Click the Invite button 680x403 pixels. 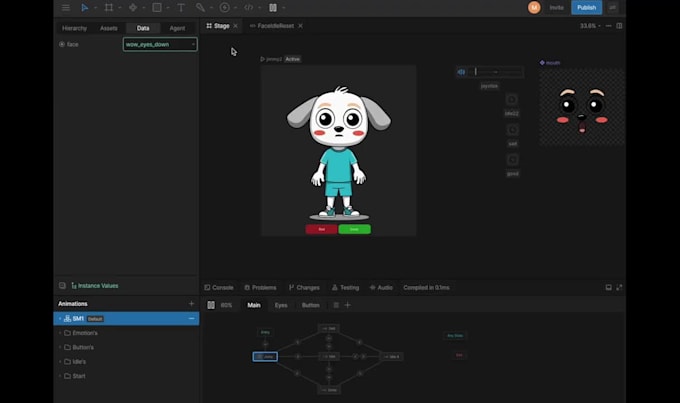(x=556, y=7)
